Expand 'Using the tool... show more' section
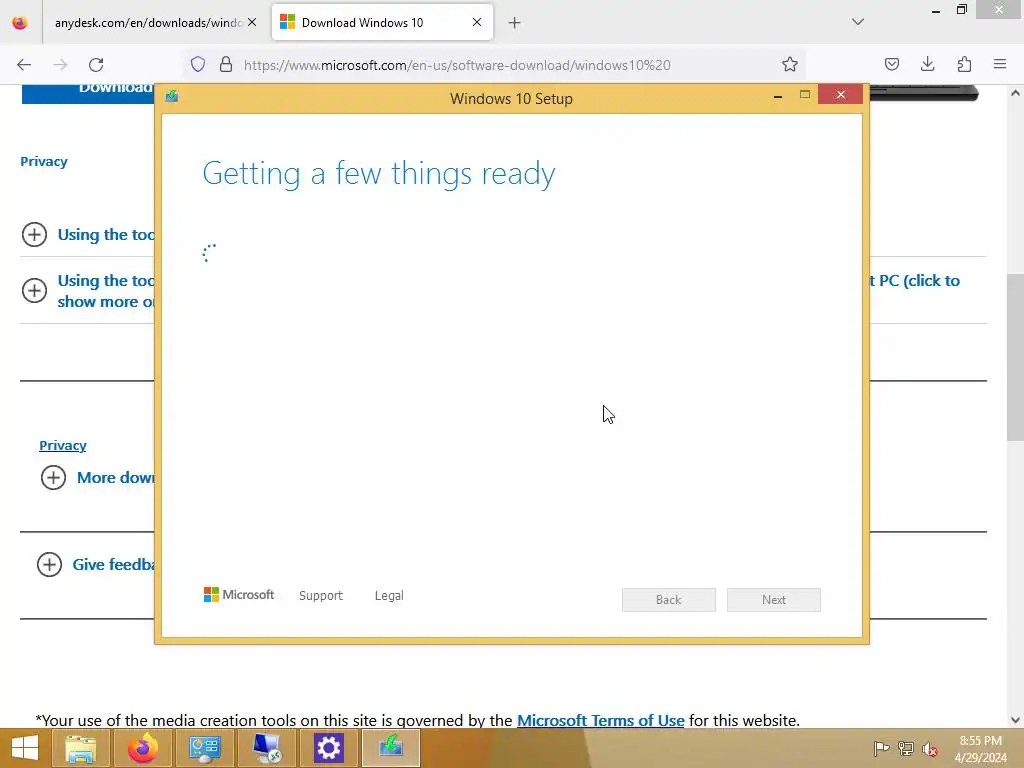1024x768 pixels. coord(34,291)
